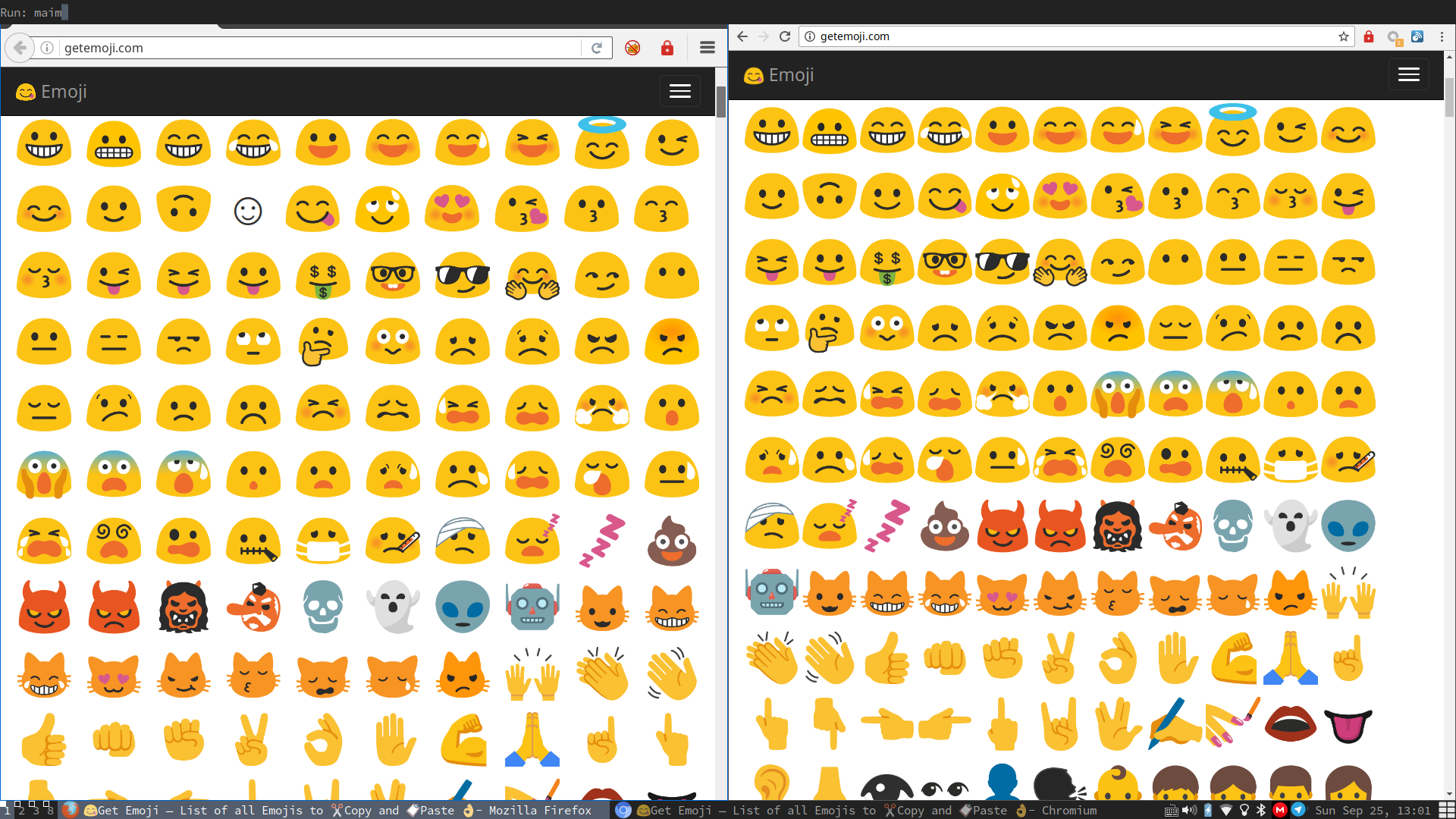The height and width of the screenshot is (819, 1456).
Task: Click the money-mouth face emoji in Firefox
Action: tap(323, 276)
